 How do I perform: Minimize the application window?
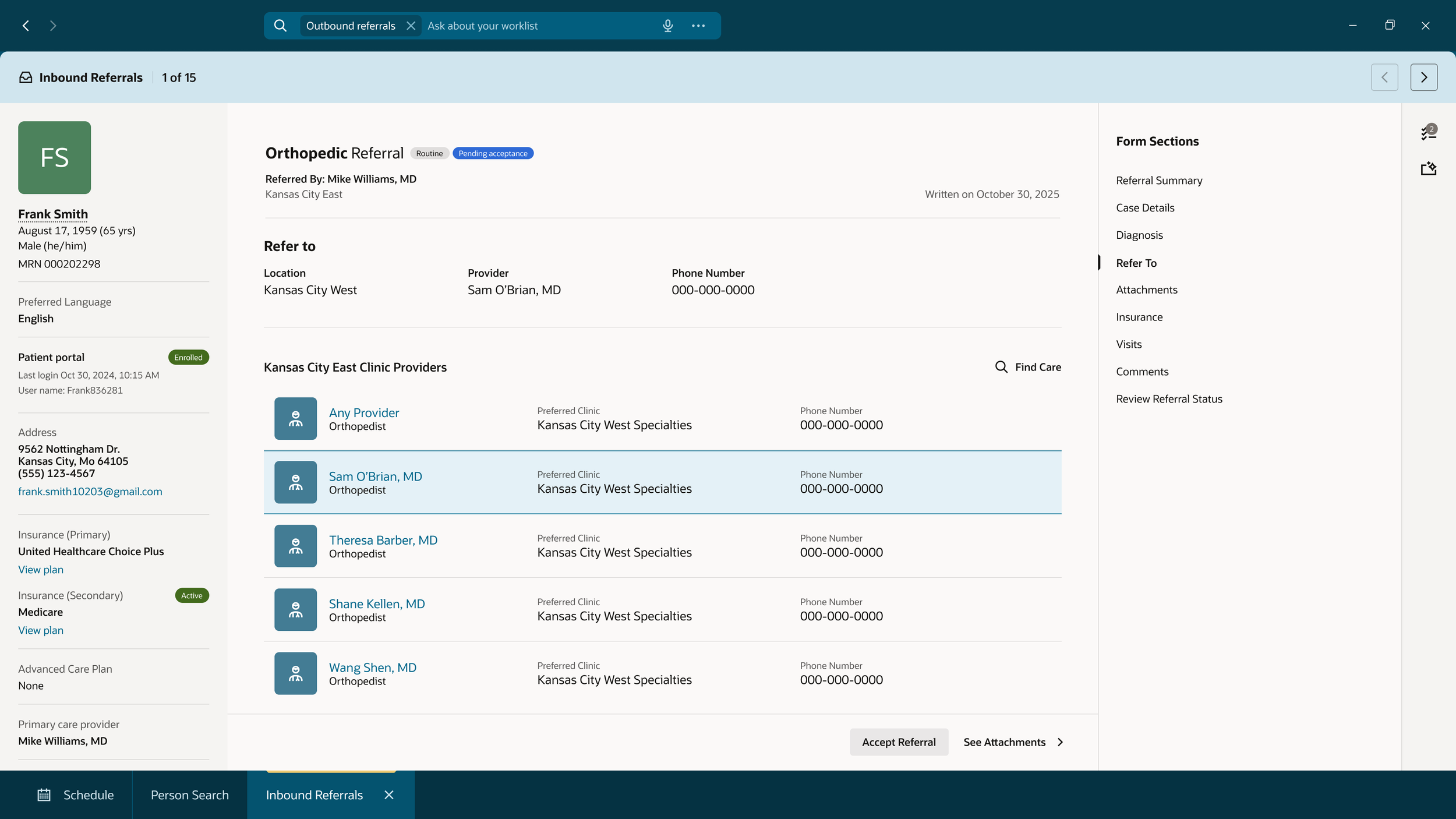point(1352,26)
